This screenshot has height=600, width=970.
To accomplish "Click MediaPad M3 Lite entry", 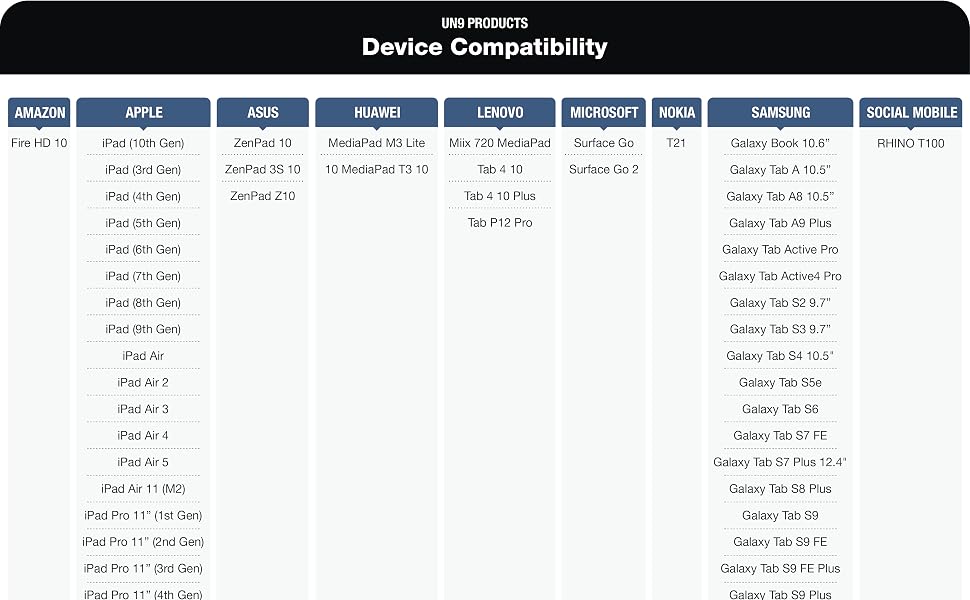I will pos(376,143).
